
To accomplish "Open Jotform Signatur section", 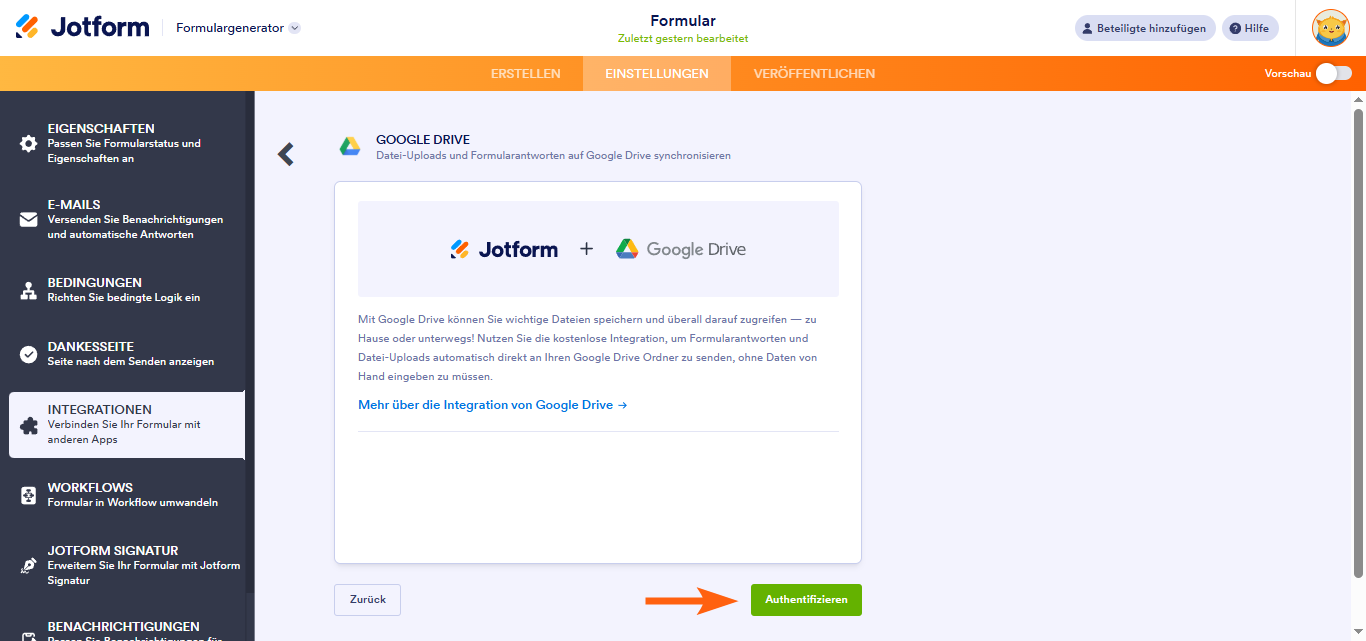I will pos(127,565).
